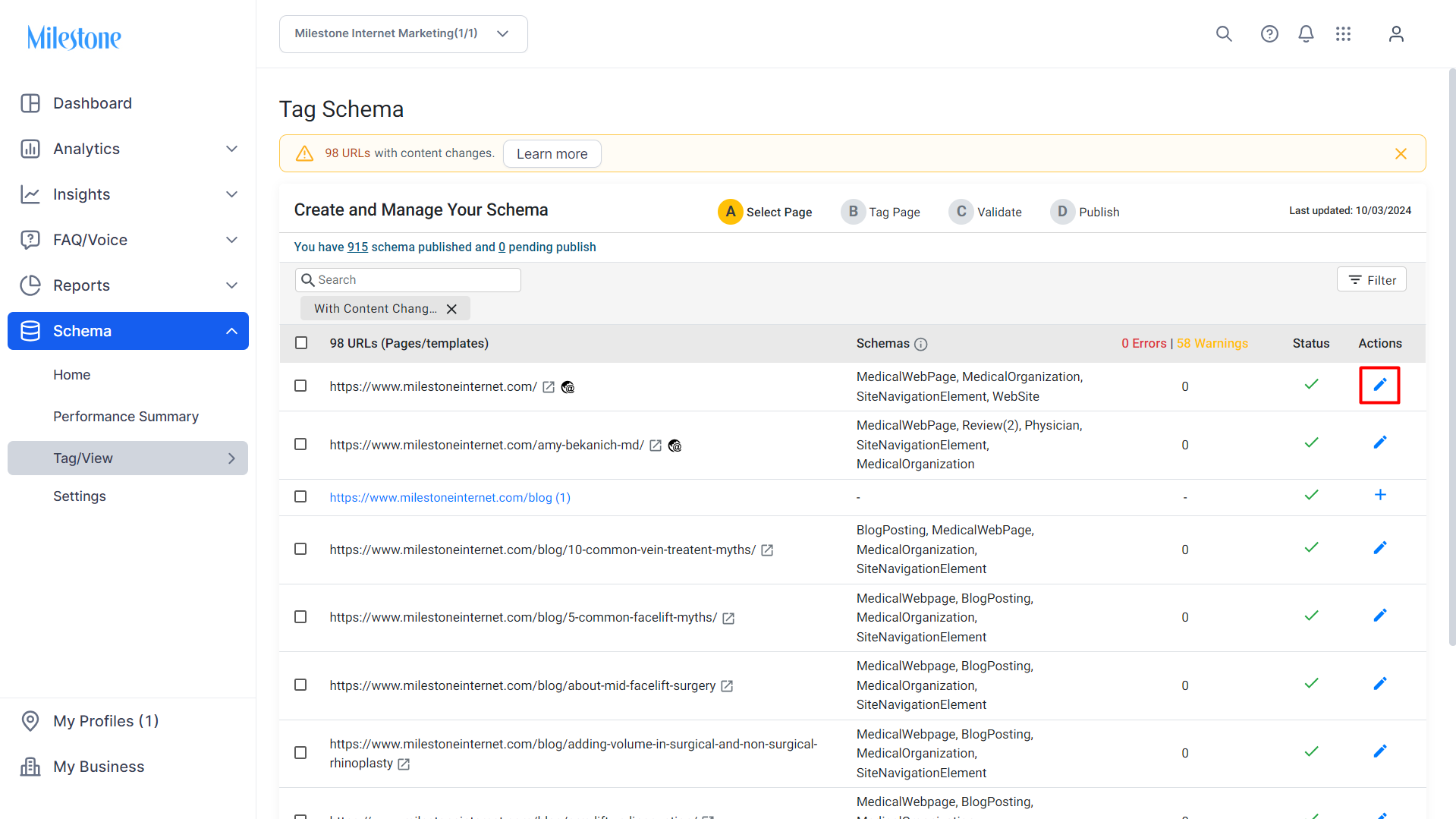Click the Dashboard sidebar icon
Screen dimensions: 1456x819
coord(30,103)
